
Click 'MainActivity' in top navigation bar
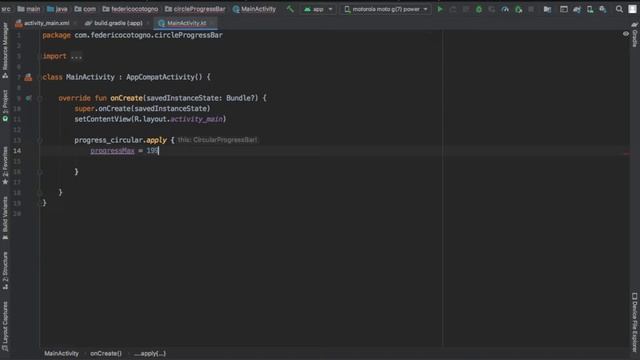(x=254, y=9)
